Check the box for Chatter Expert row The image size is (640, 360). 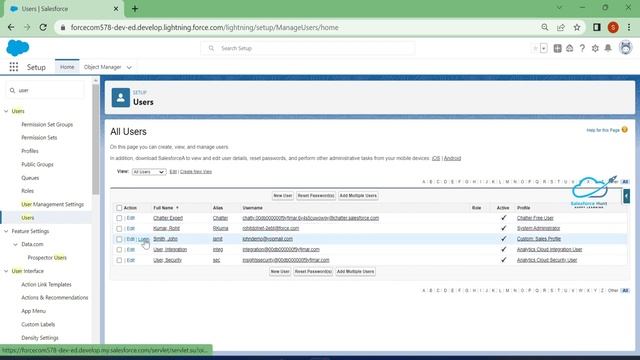119,218
